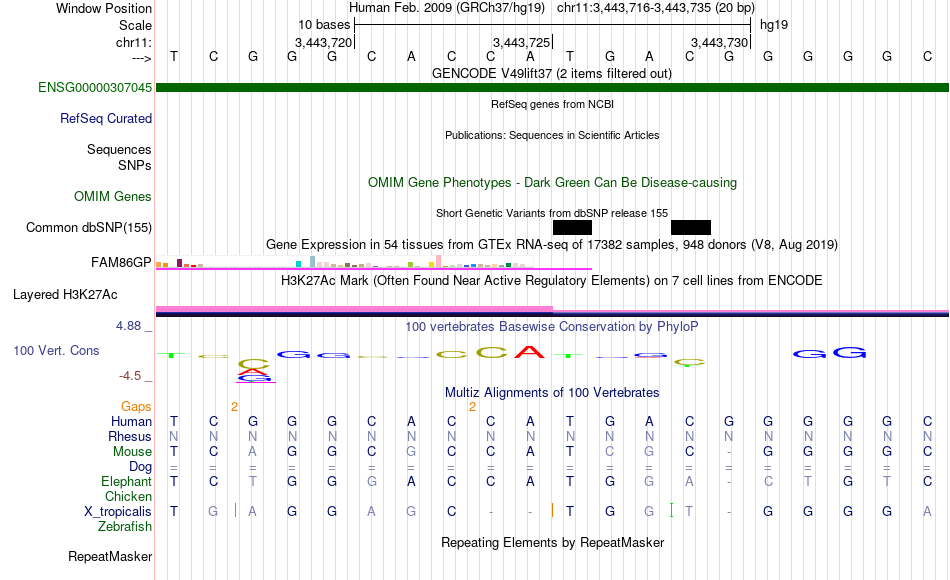Click the 3,443,720 coordinate label

324,42
